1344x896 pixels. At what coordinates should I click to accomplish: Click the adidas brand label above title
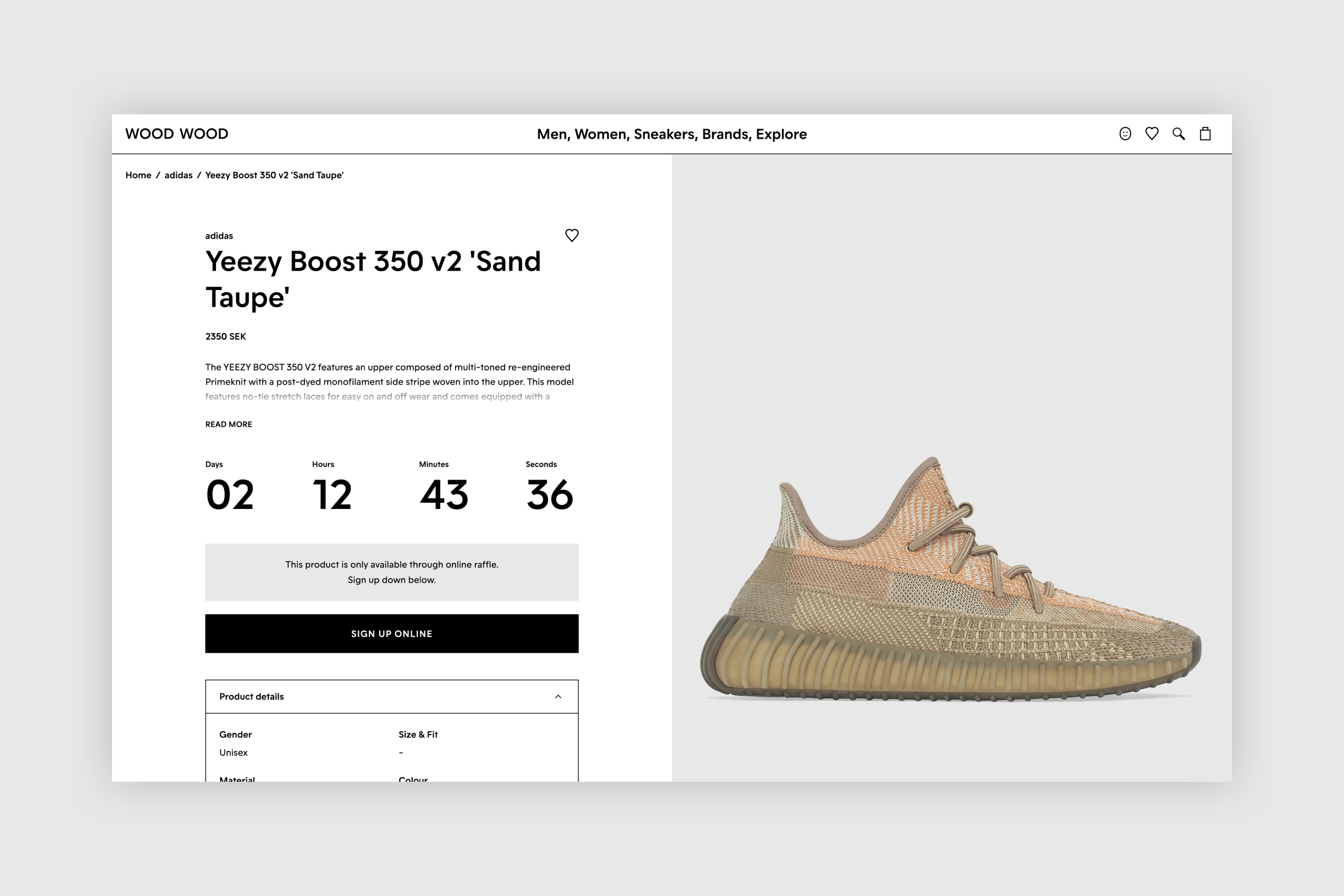click(219, 236)
